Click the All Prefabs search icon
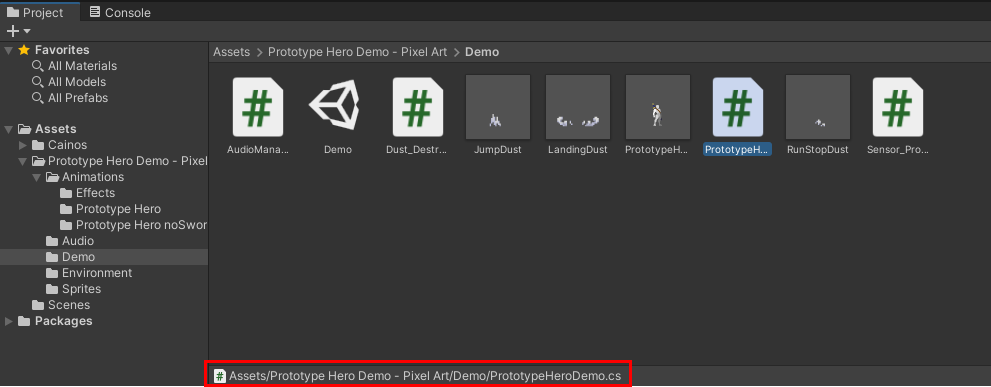This screenshot has height=387, width=991. [x=38, y=98]
